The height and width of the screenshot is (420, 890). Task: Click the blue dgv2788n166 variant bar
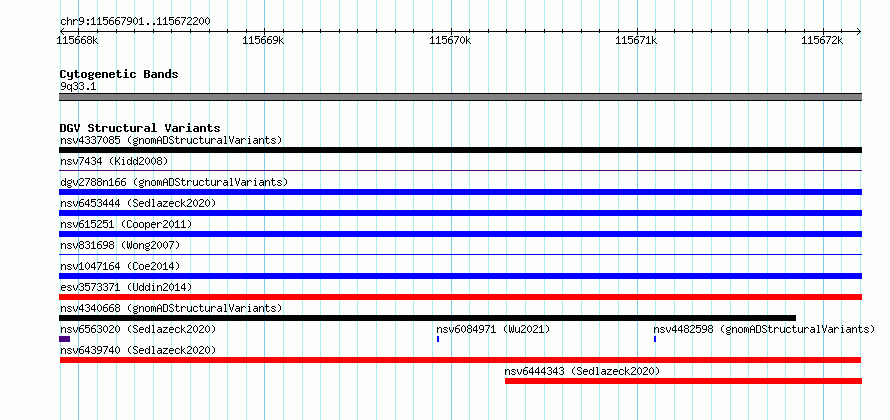pyautogui.click(x=460, y=192)
